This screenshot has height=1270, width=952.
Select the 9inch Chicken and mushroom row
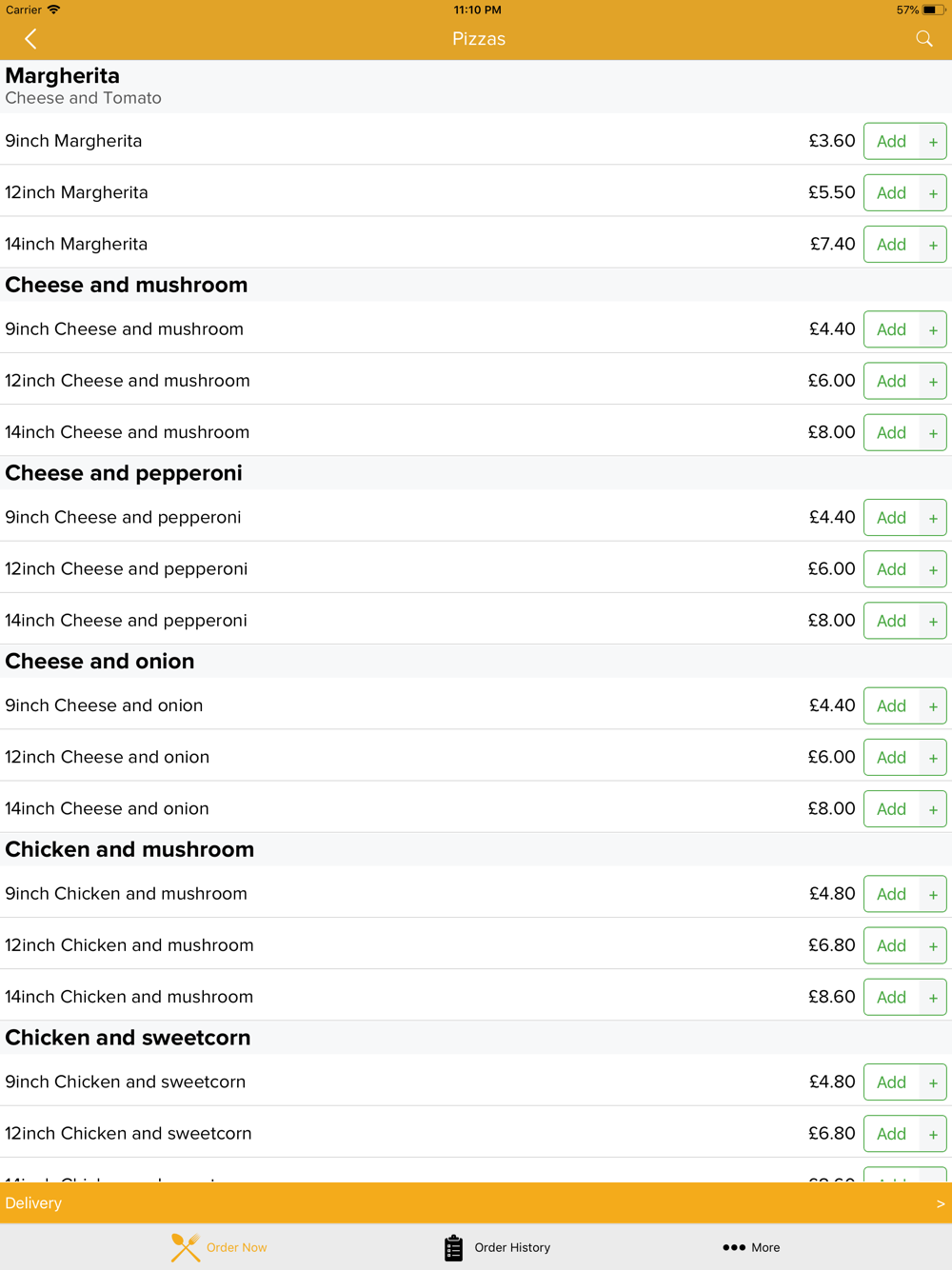tap(476, 893)
